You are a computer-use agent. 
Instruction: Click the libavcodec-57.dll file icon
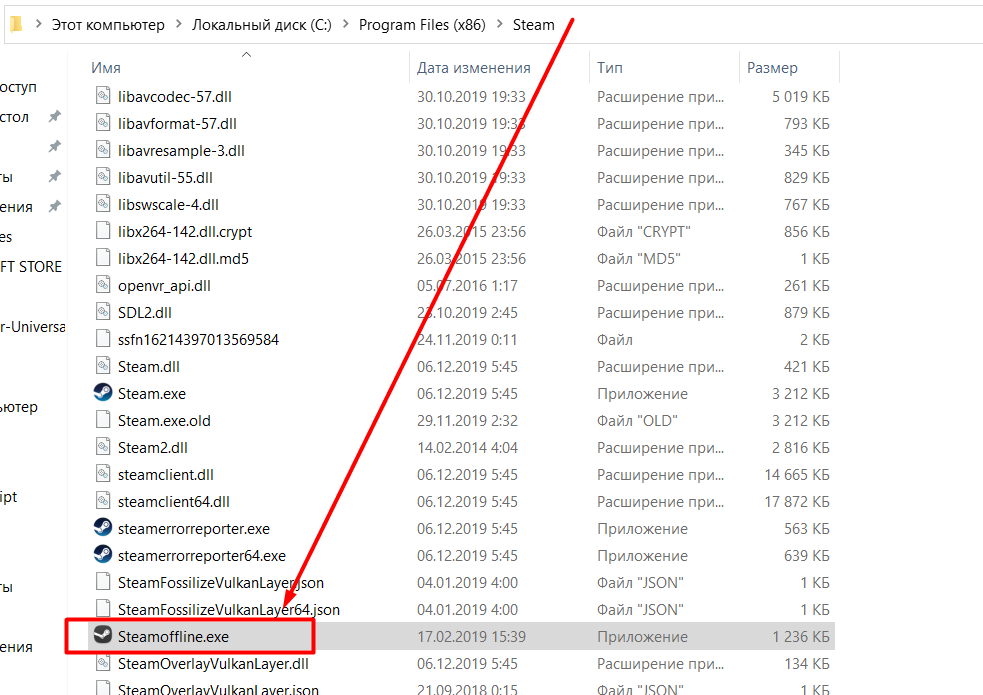[x=102, y=96]
